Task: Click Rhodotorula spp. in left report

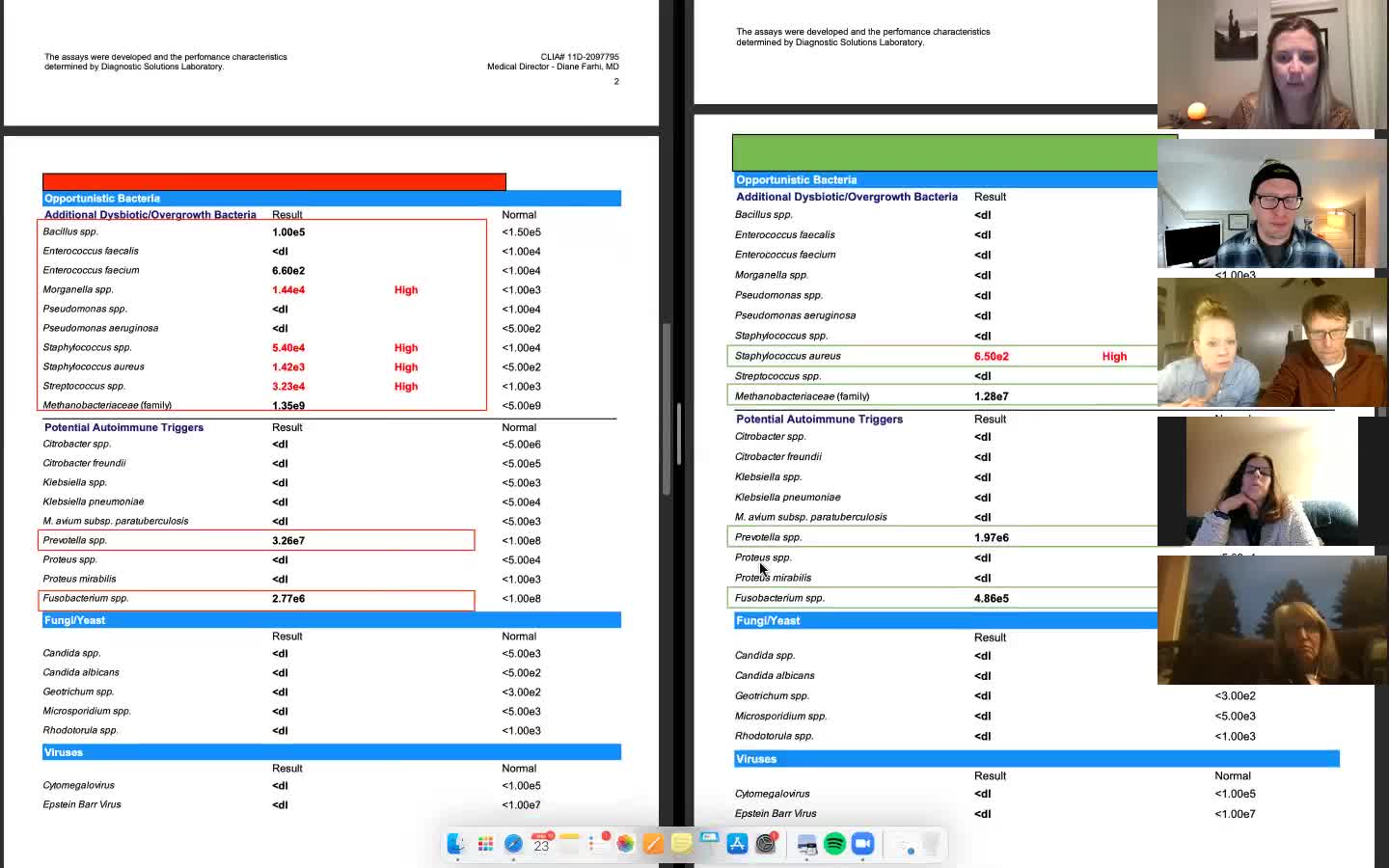Action: [x=80, y=730]
